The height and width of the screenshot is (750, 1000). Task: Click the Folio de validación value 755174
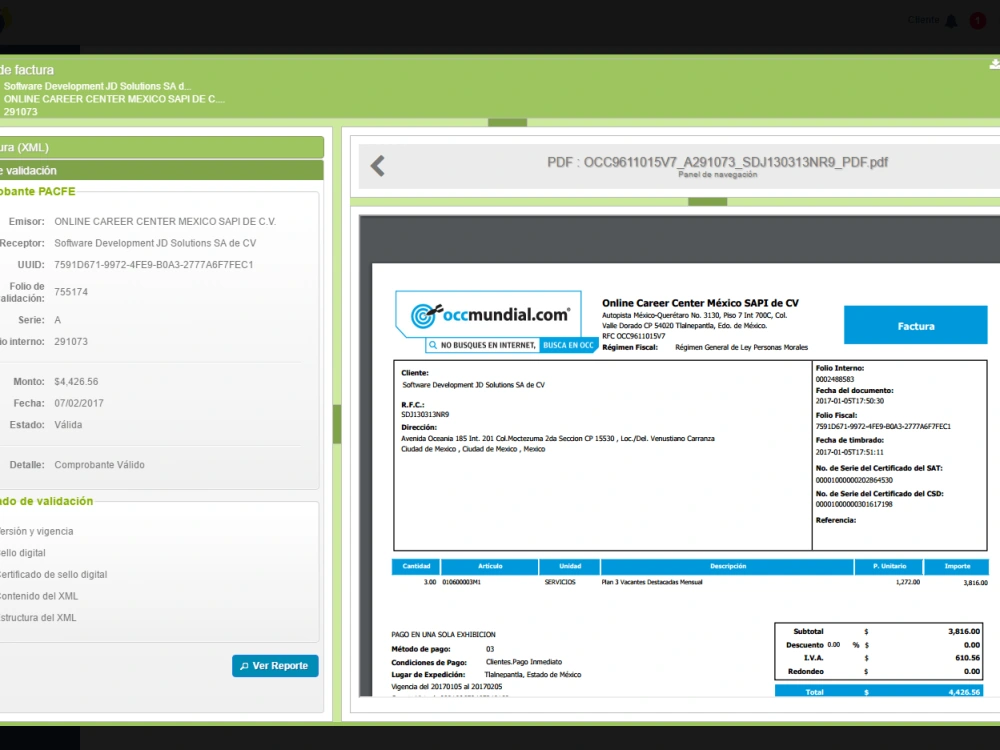coord(71,292)
